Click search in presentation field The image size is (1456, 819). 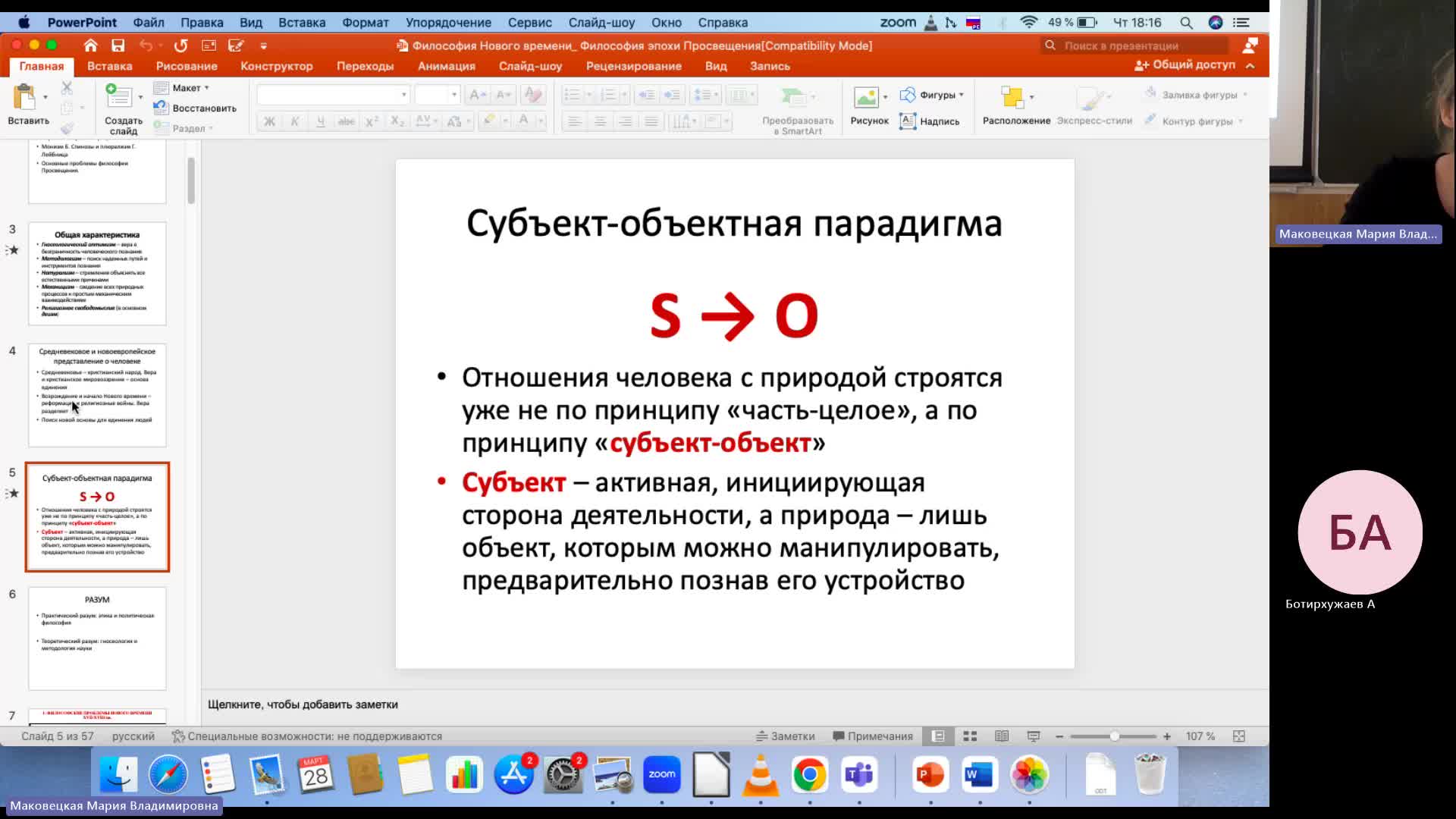click(1135, 45)
